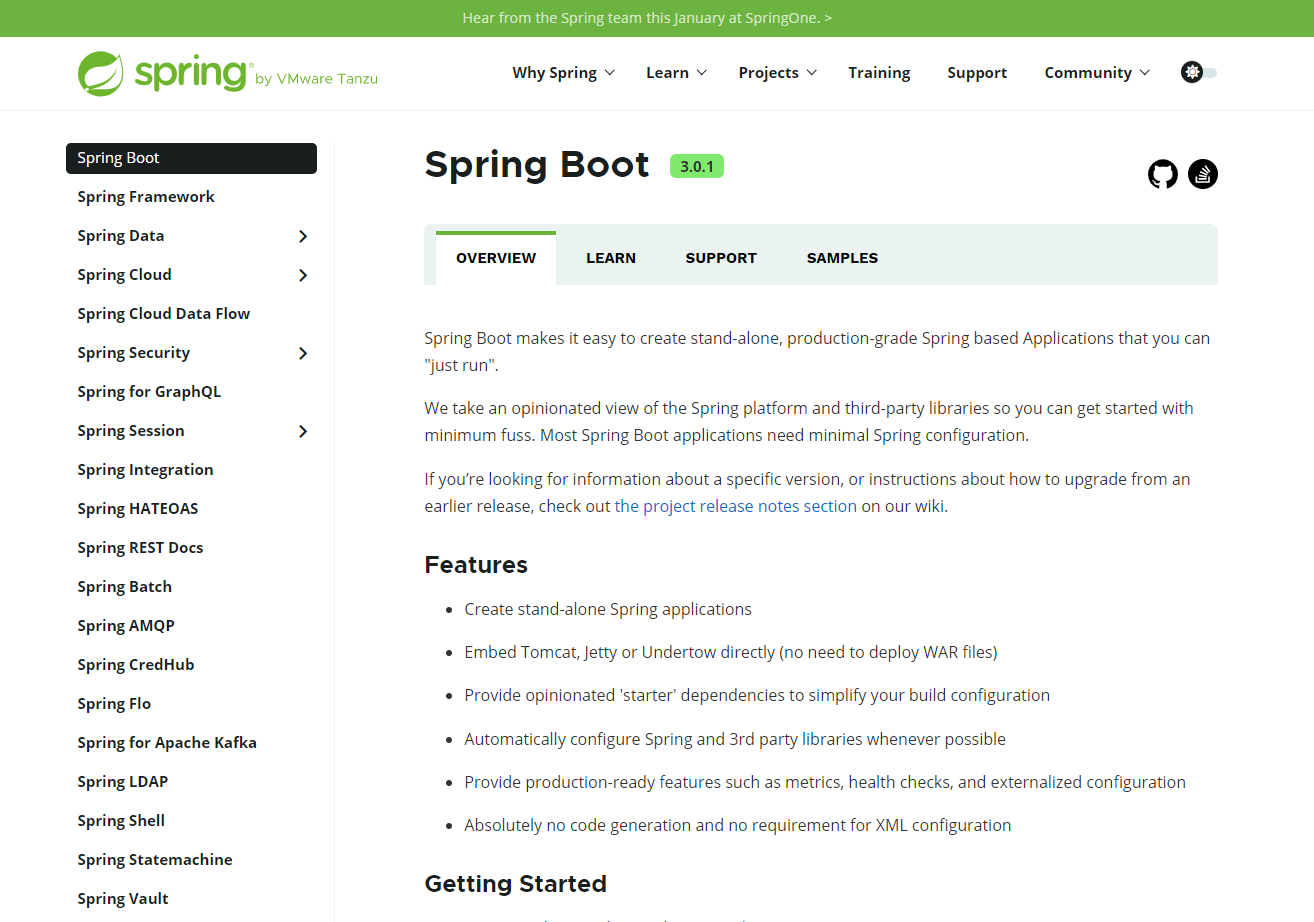This screenshot has width=1314, height=922.
Task: Click the Spring leaf logo
Action: pyautogui.click(x=101, y=73)
